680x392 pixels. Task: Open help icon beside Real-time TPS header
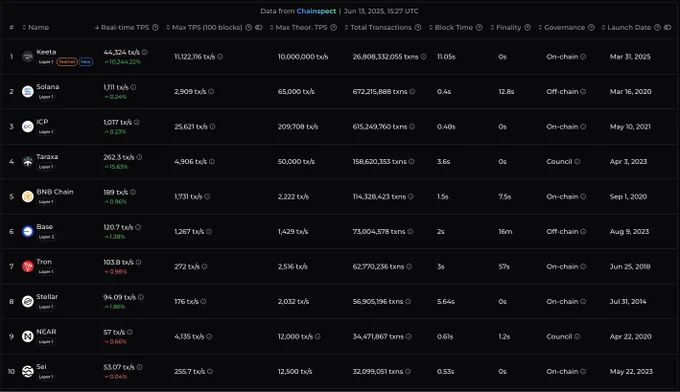point(155,27)
